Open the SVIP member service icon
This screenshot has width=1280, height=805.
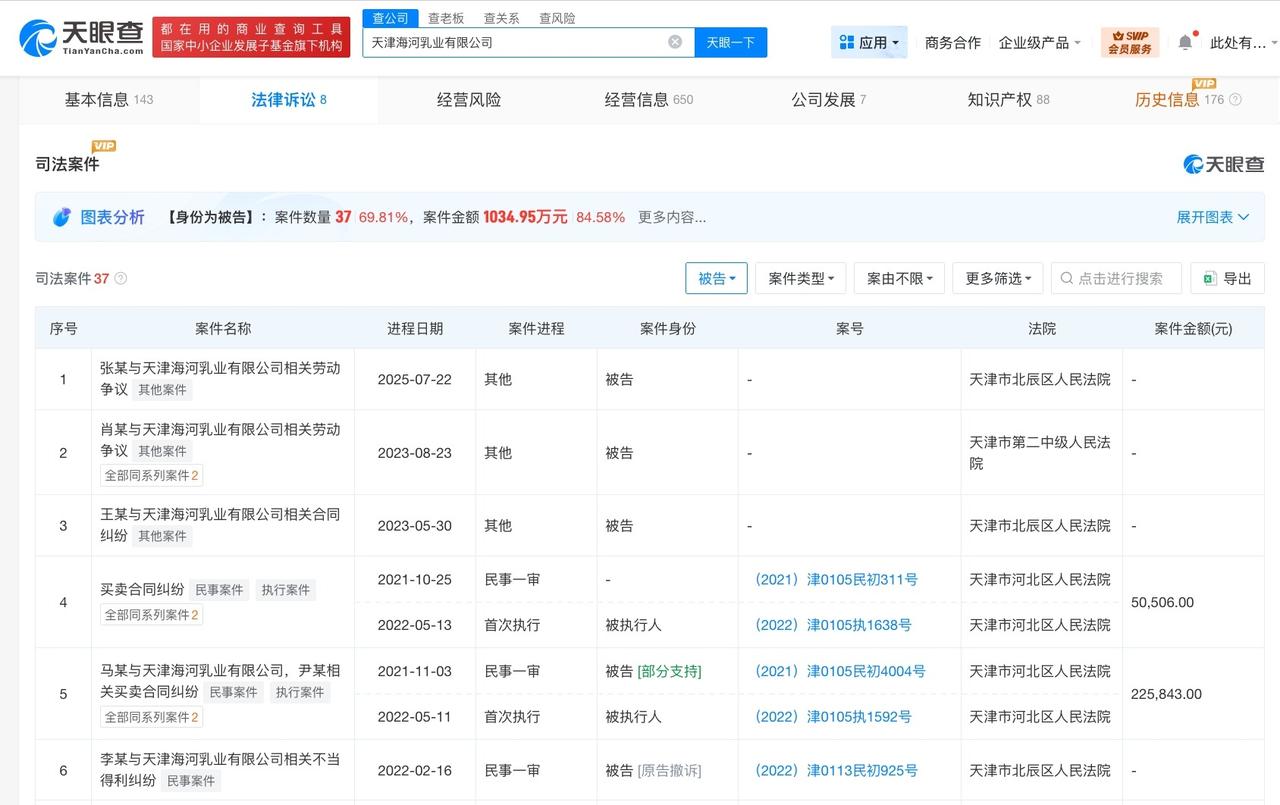(1129, 42)
